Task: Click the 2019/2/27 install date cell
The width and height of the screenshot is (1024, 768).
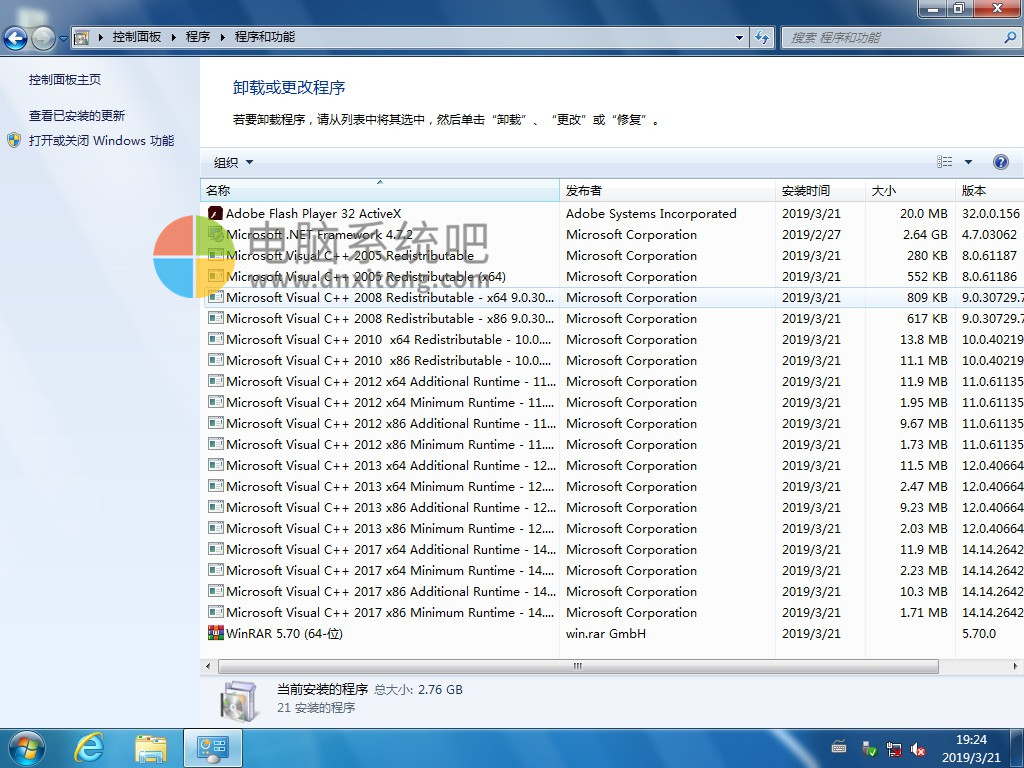Action: pos(811,234)
